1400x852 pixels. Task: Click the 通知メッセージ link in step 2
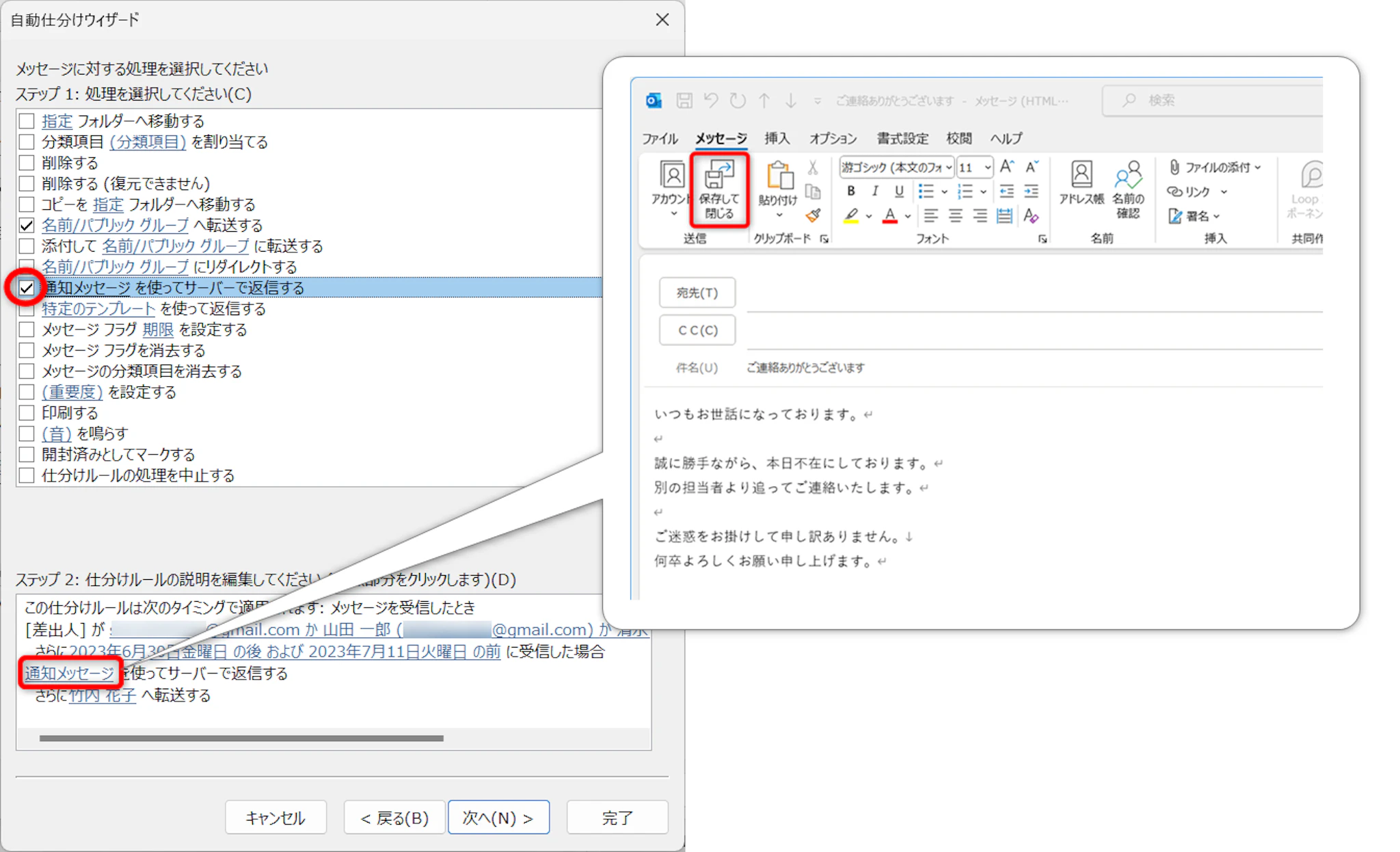(x=69, y=674)
